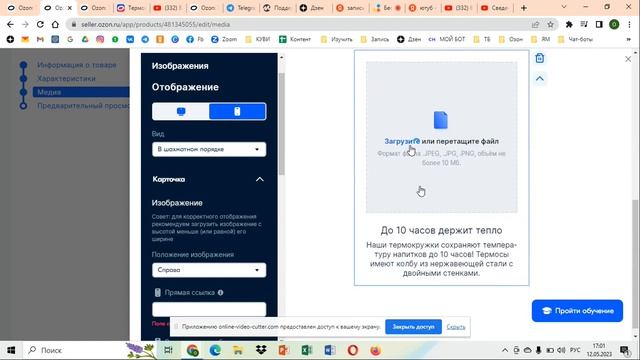Open 'МОЙ БОТ' bookmark
Image resolution: width=640 pixels, height=360 pixels.
pyautogui.click(x=447, y=39)
